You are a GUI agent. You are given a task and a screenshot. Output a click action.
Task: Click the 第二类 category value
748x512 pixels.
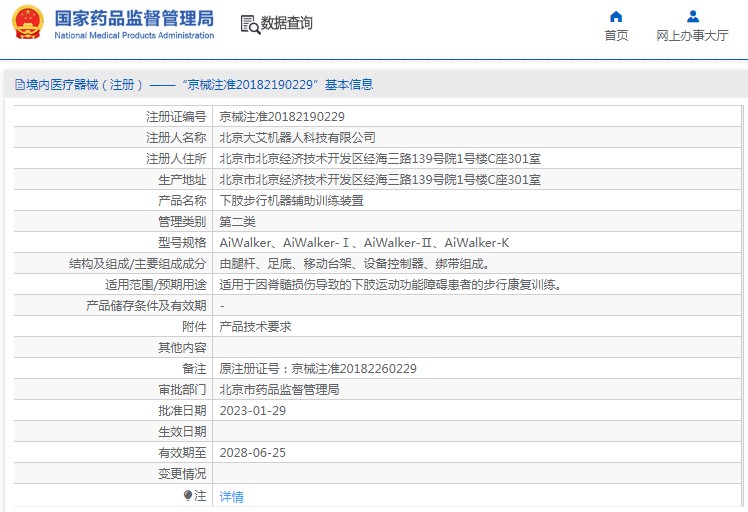(238, 222)
